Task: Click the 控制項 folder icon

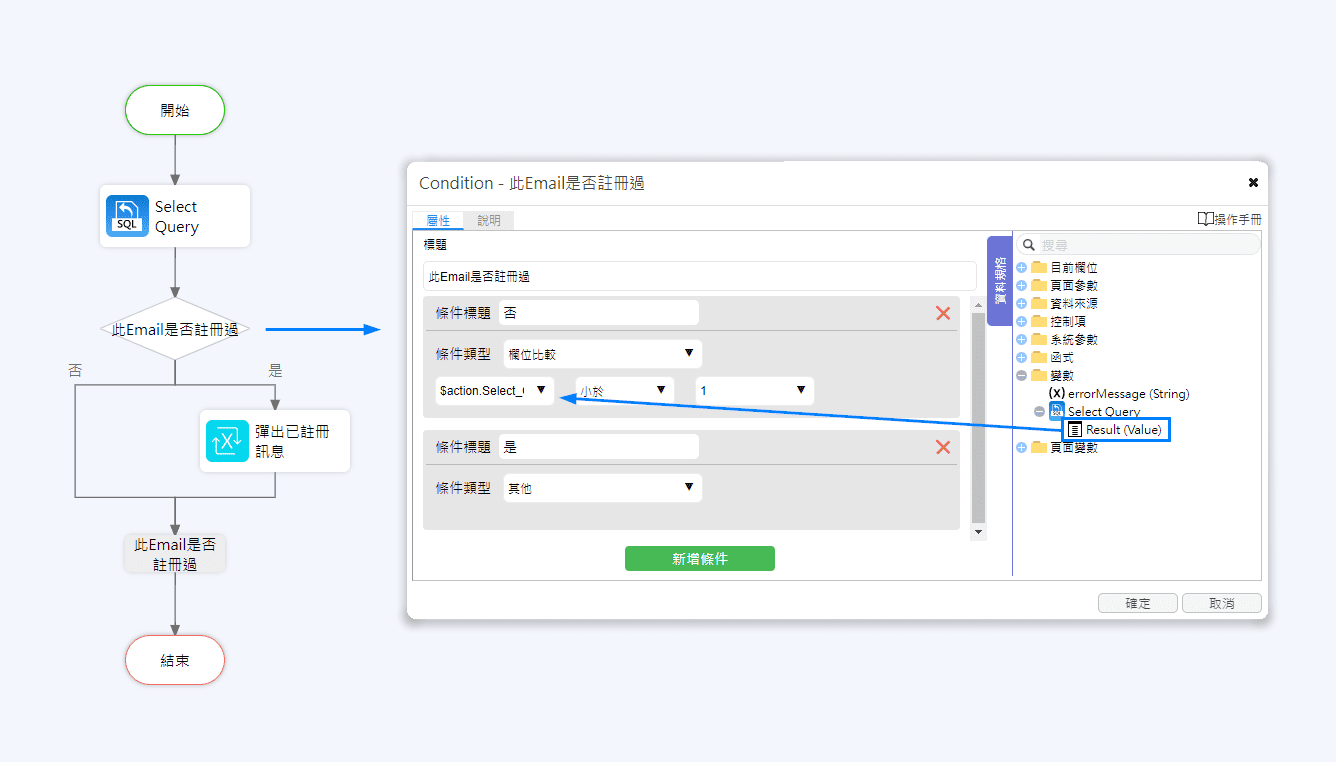Action: pyautogui.click(x=1039, y=322)
